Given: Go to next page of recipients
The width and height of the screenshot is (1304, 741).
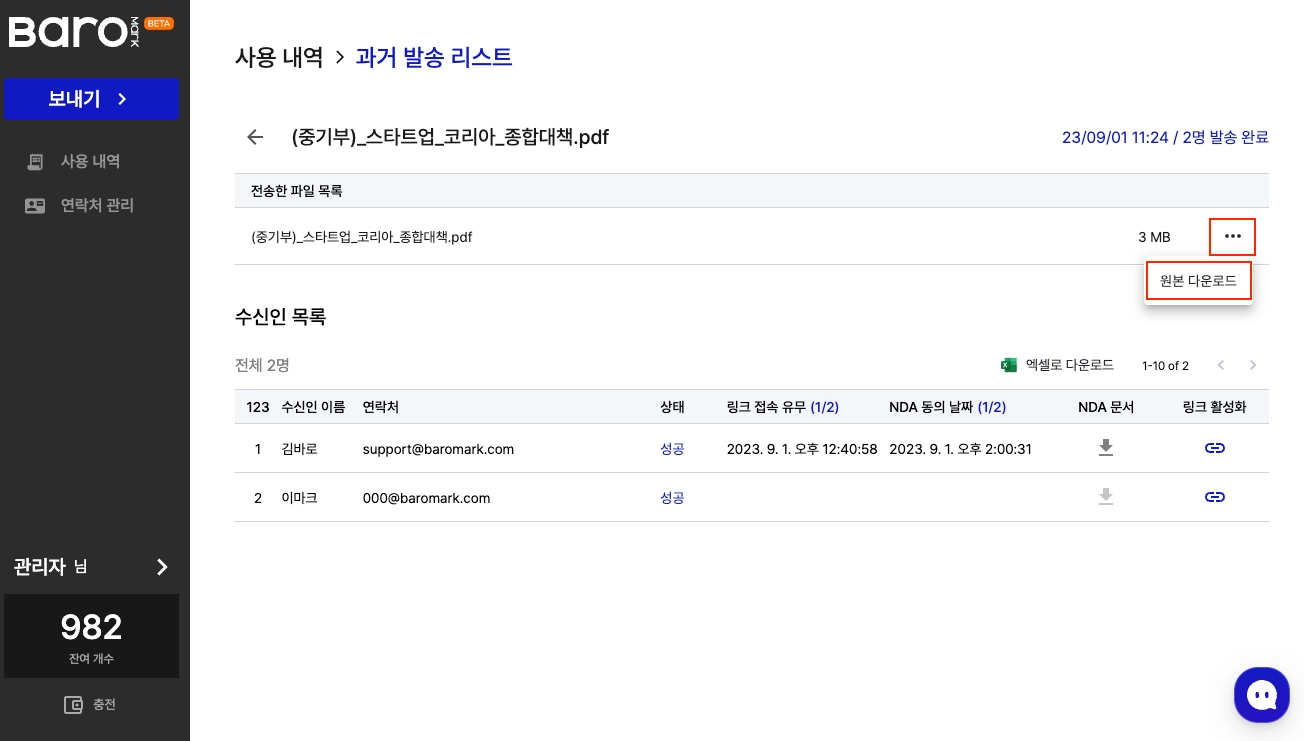Looking at the screenshot, I should point(1253,365).
